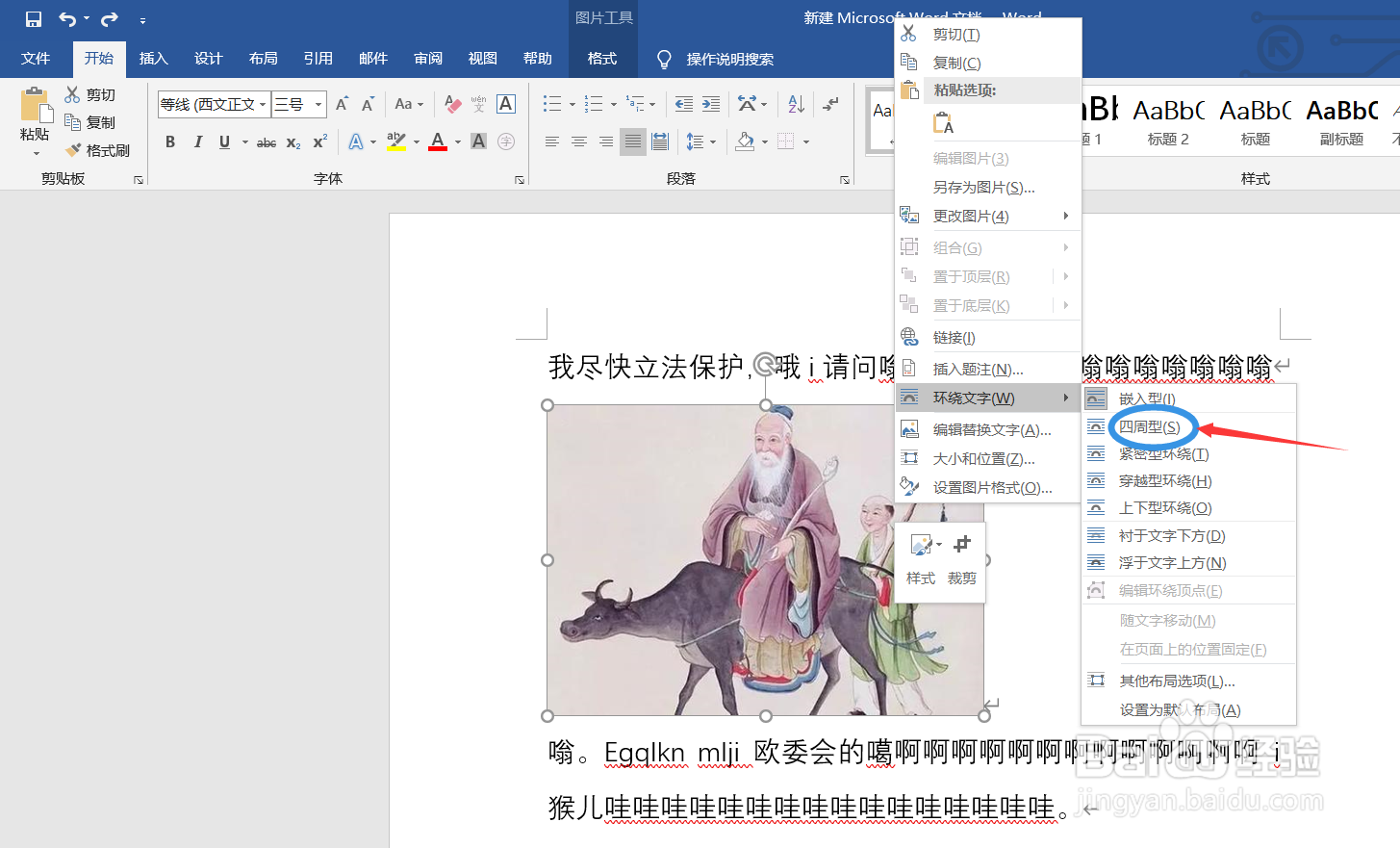1400x848 pixels.
Task: Toggle Bold formatting
Action: coord(170,142)
